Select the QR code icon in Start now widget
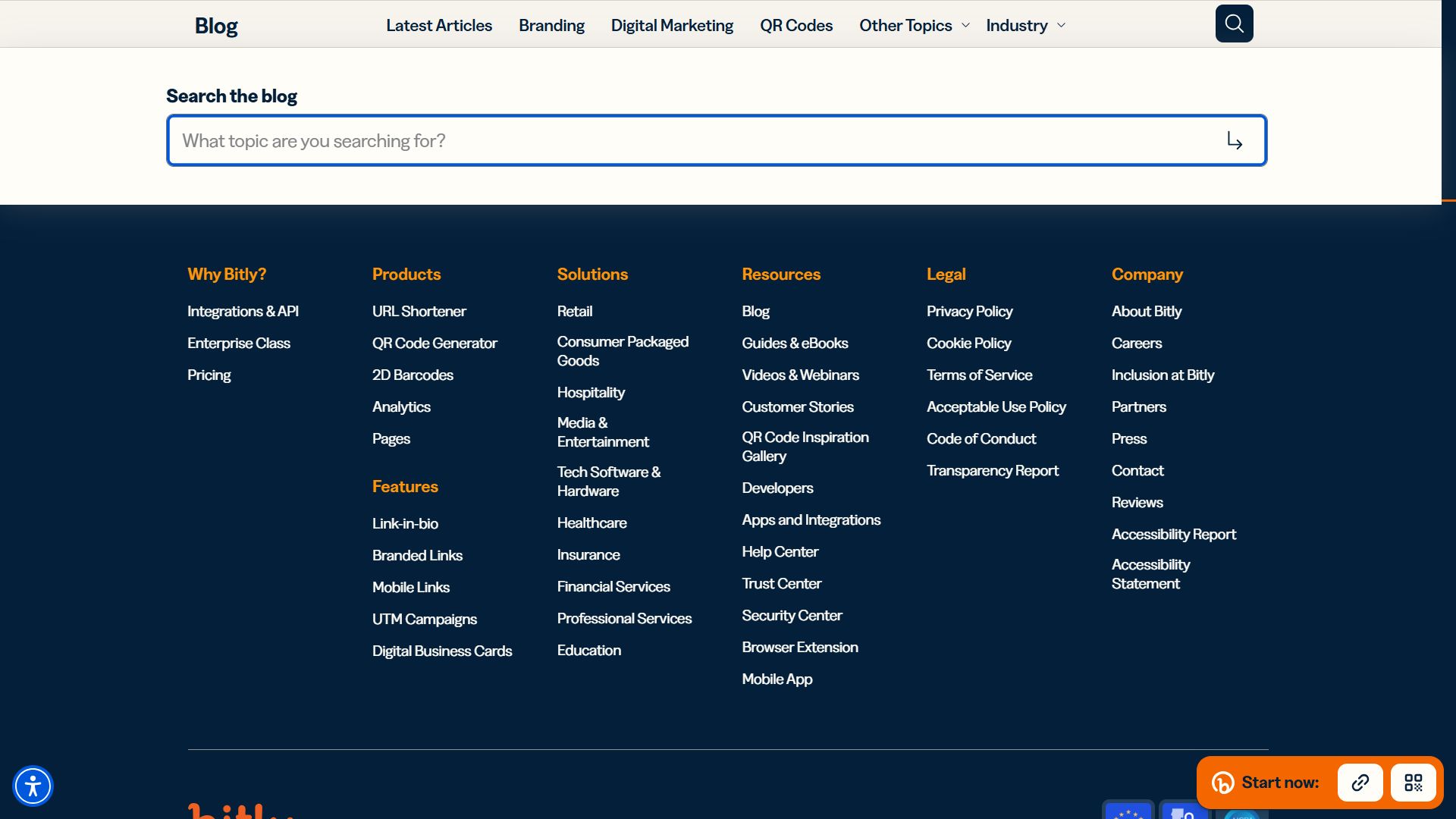The image size is (1456, 819). pyautogui.click(x=1414, y=783)
